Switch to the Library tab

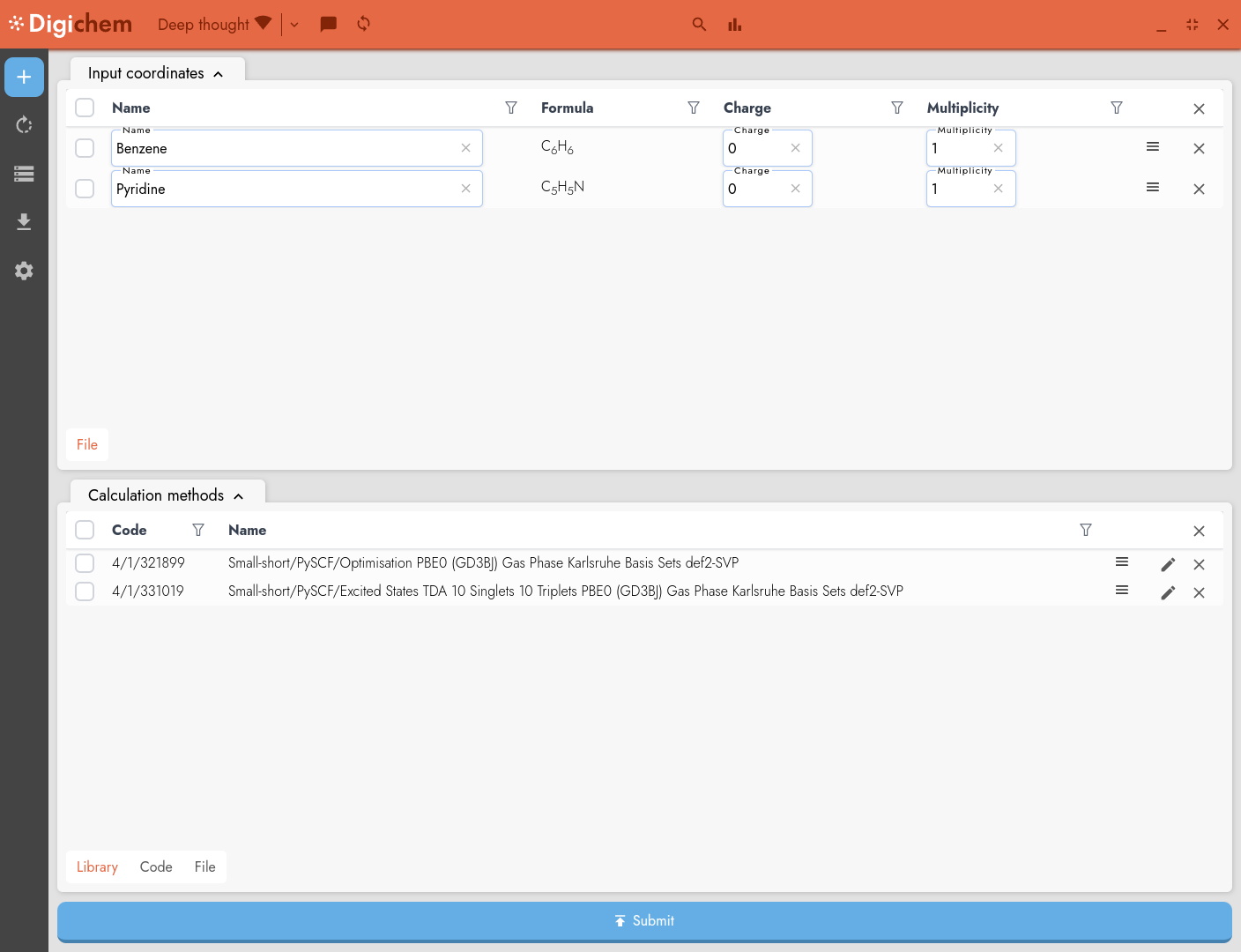point(97,866)
